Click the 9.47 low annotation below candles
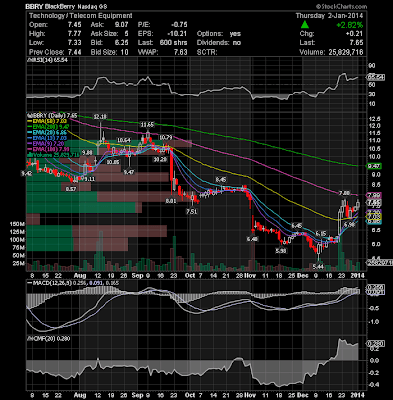This screenshot has width=393, height=400. pyautogui.click(x=128, y=172)
